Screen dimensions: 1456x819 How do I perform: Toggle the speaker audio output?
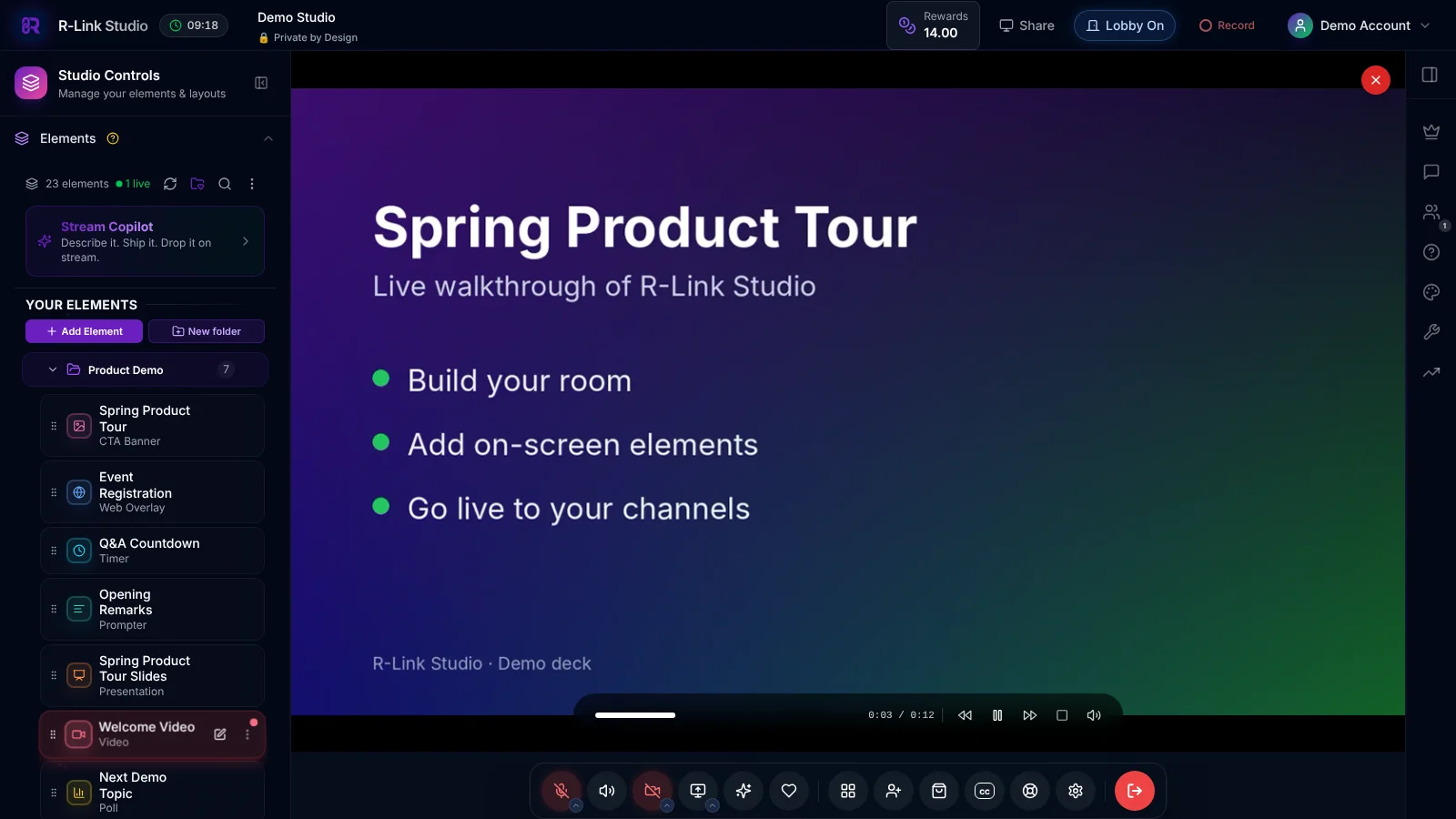(607, 791)
